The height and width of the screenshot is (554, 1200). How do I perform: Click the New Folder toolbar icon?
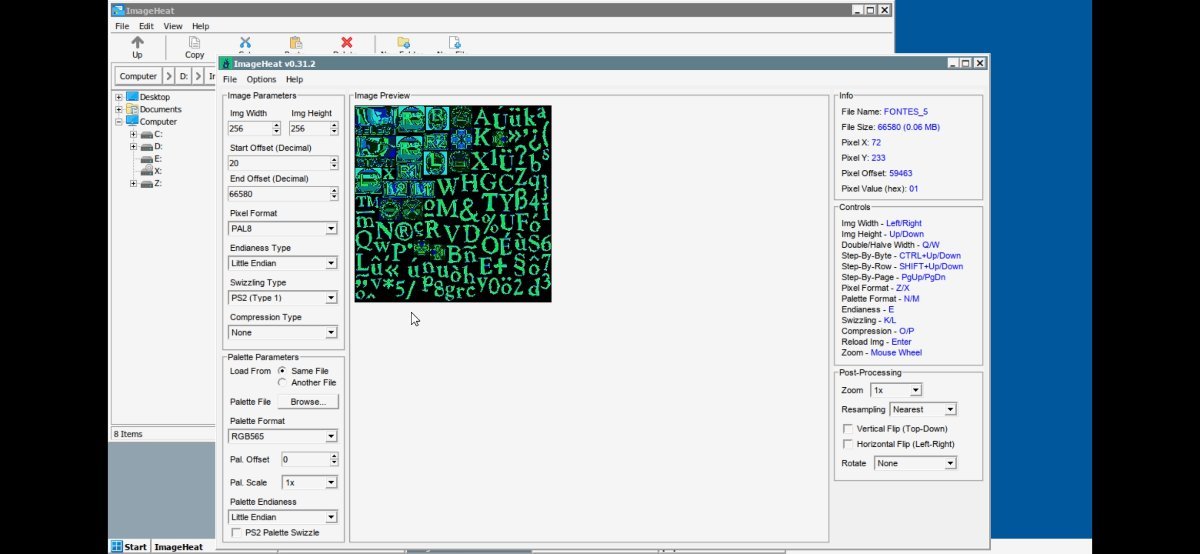[x=404, y=43]
